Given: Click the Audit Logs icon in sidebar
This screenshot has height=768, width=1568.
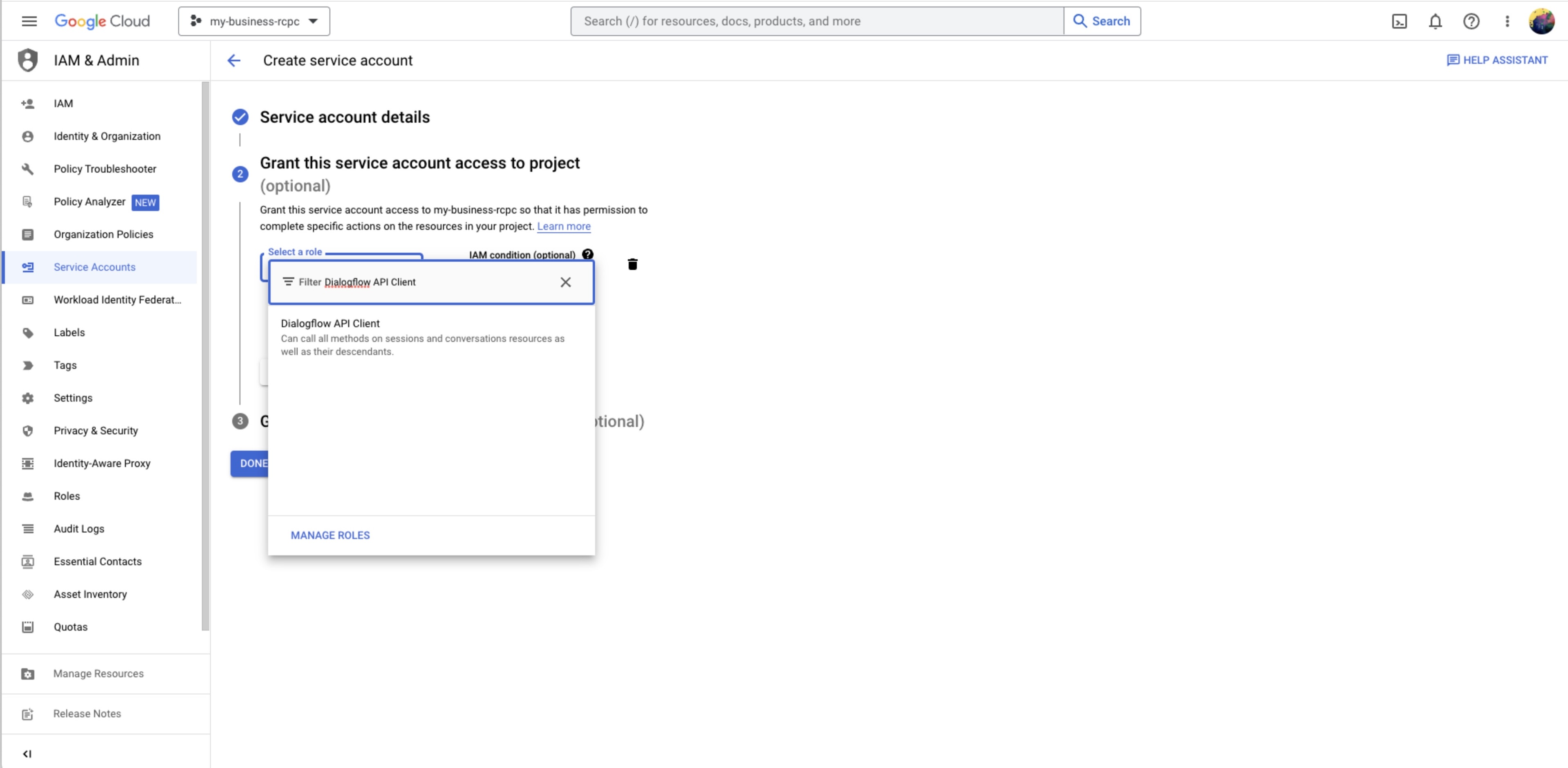Looking at the screenshot, I should click(27, 528).
